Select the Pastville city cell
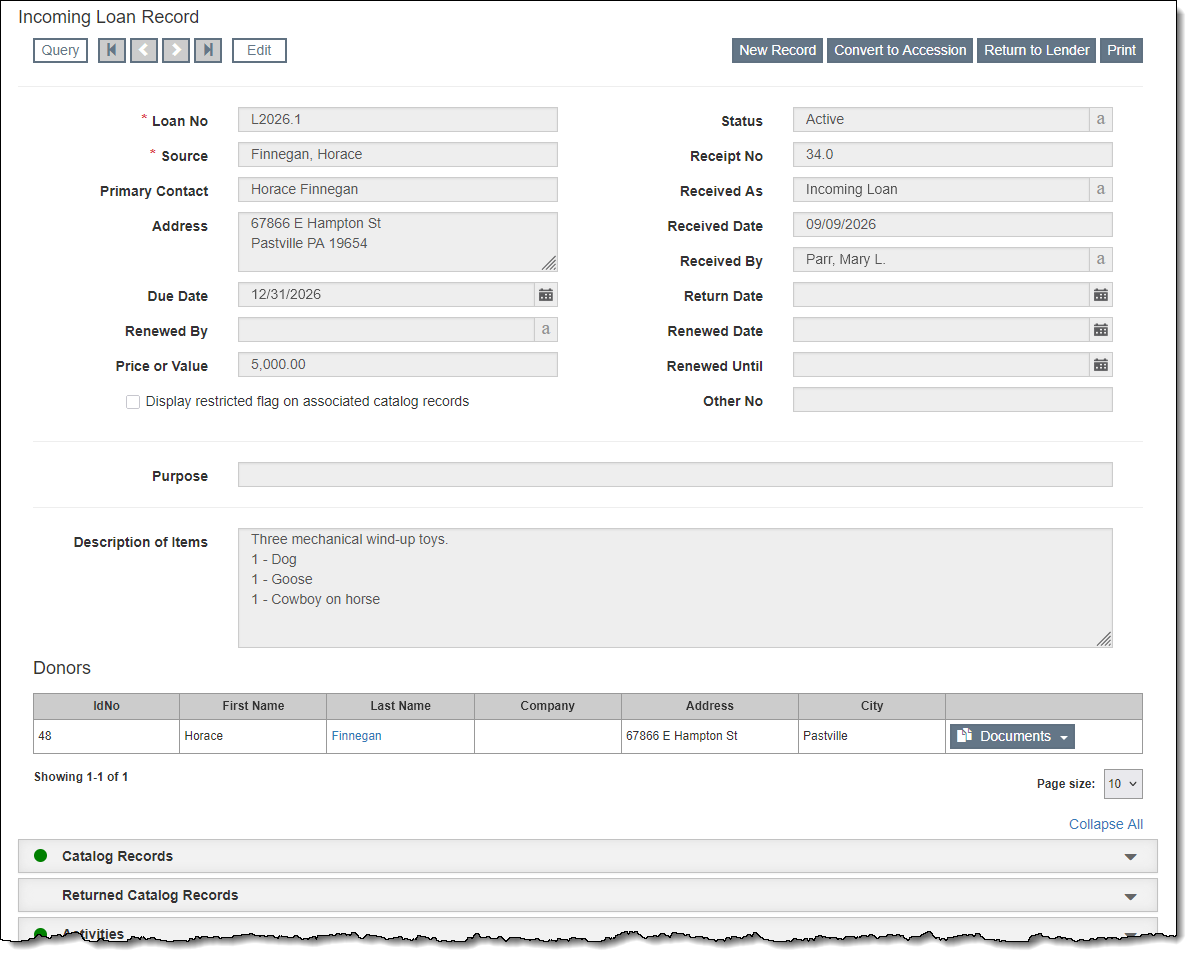Image resolution: width=1192 pixels, height=957 pixels. coord(872,737)
